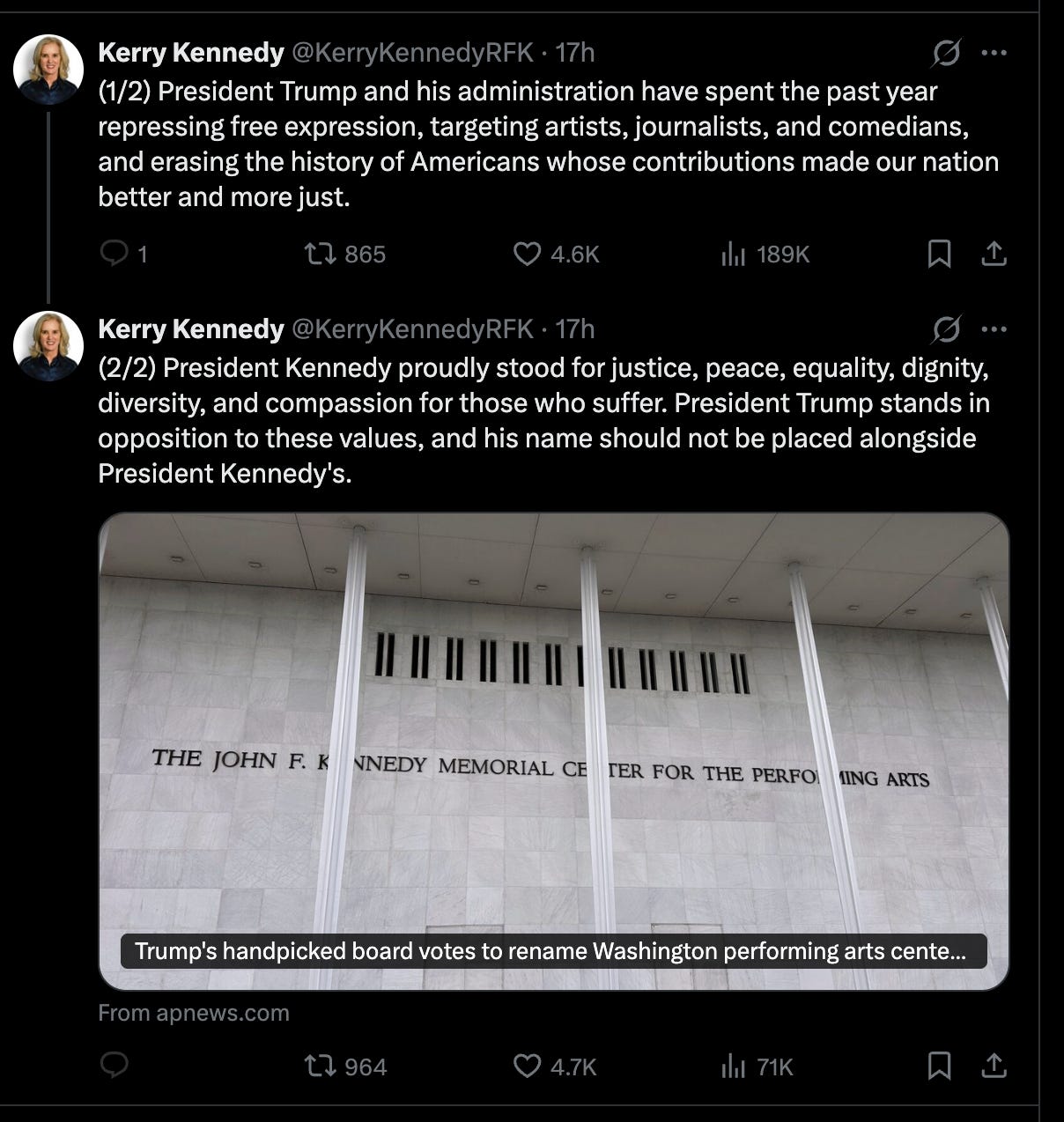Reply to the second tweet
The height and width of the screenshot is (1122, 1064).
point(113,1067)
